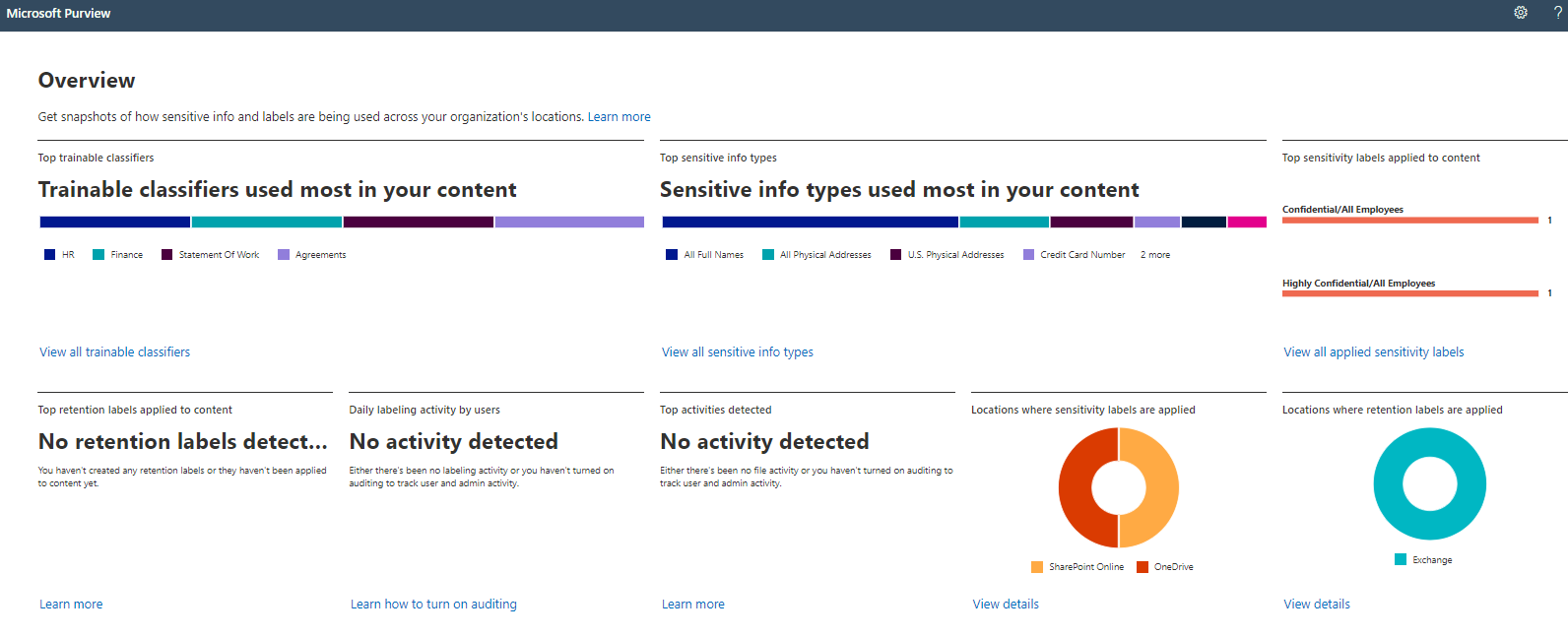
Task: View details for retention label locations
Action: [1317, 605]
